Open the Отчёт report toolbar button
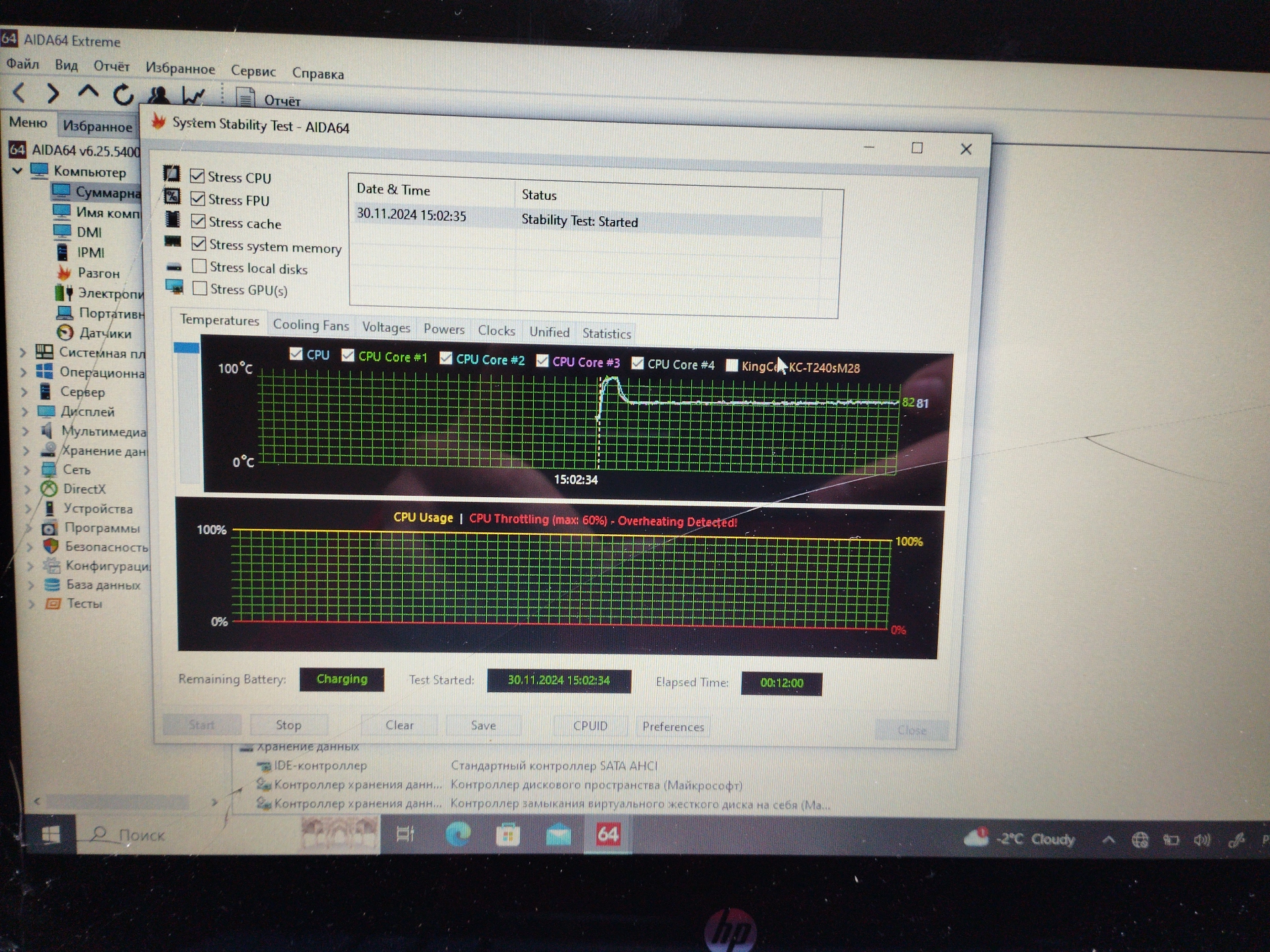The height and width of the screenshot is (952, 1270). coord(269,99)
